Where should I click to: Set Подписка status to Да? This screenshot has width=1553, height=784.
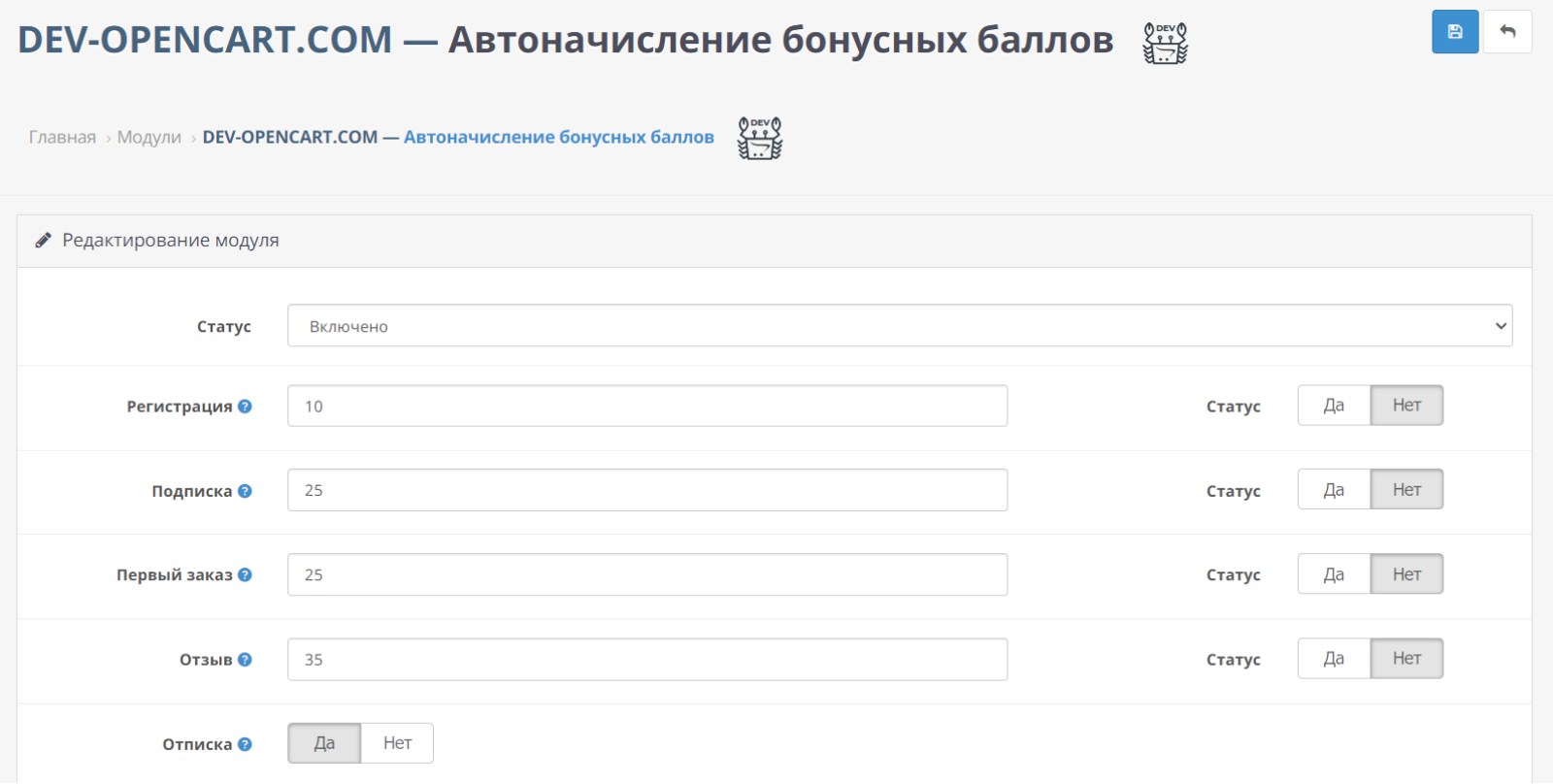[x=1334, y=490]
